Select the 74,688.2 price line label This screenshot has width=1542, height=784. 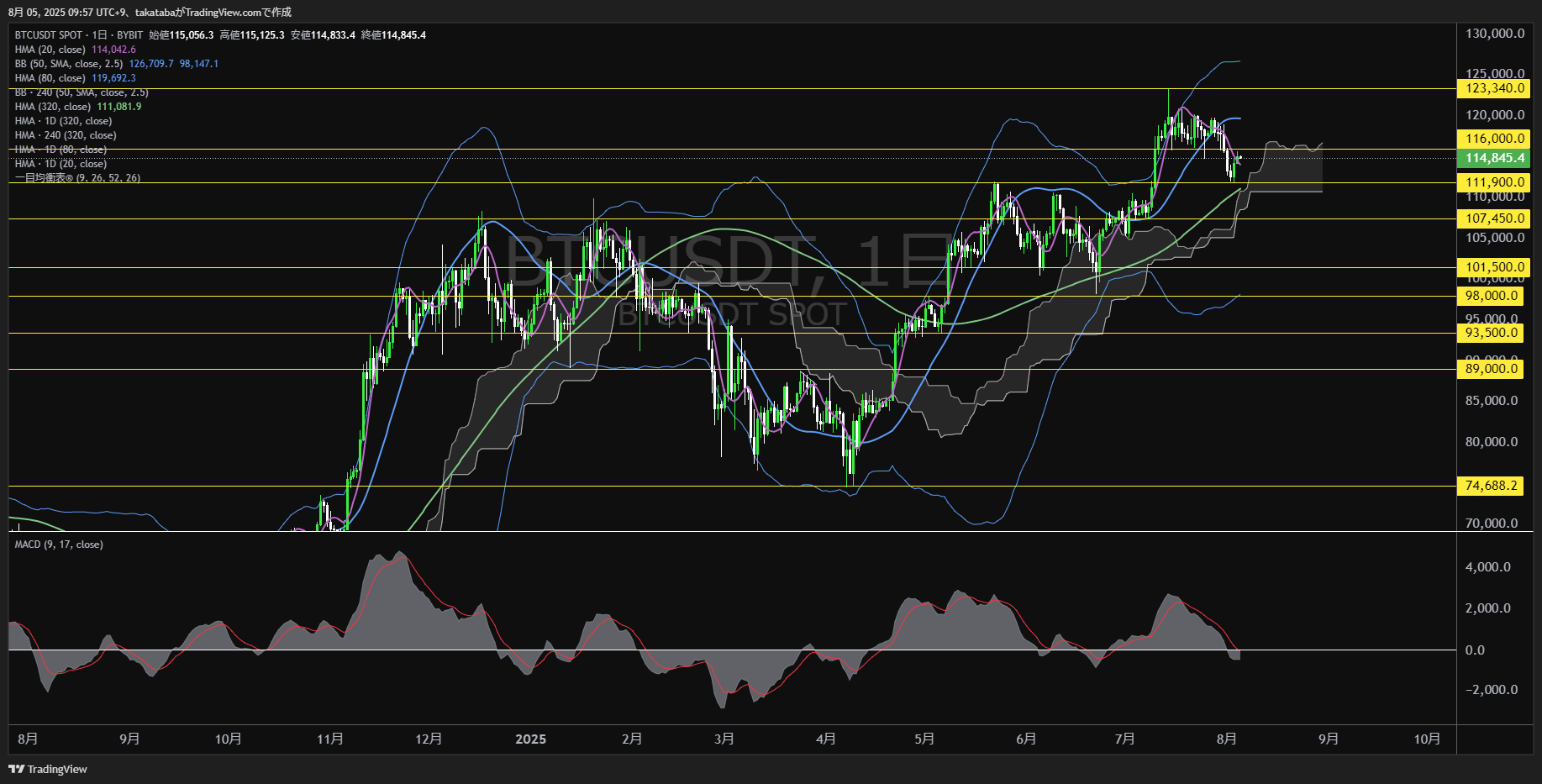pos(1492,486)
